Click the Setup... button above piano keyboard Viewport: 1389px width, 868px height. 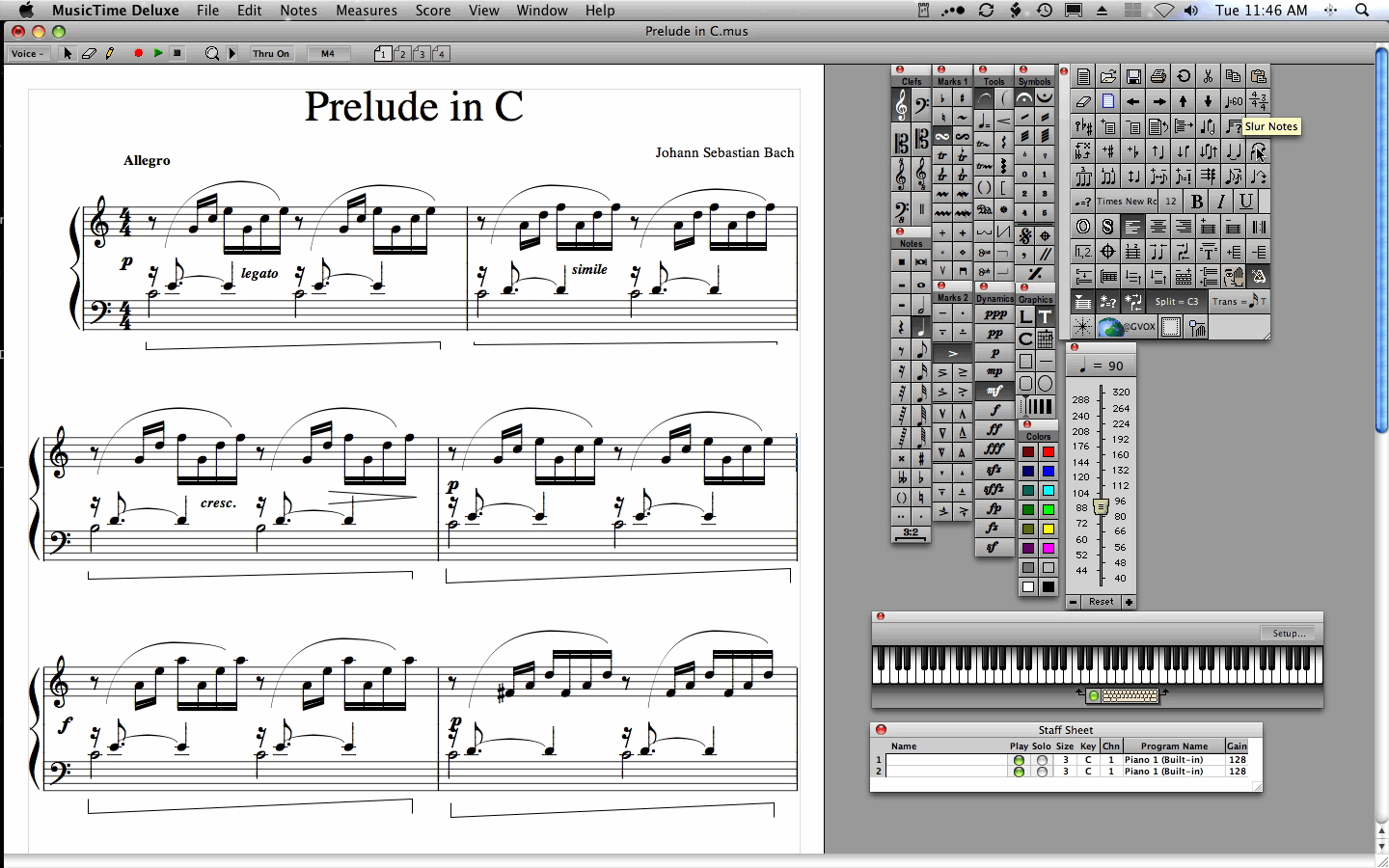(x=1289, y=634)
